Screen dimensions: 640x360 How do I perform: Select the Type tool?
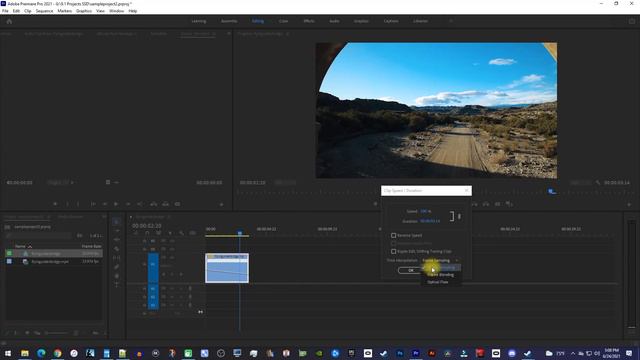[116, 285]
